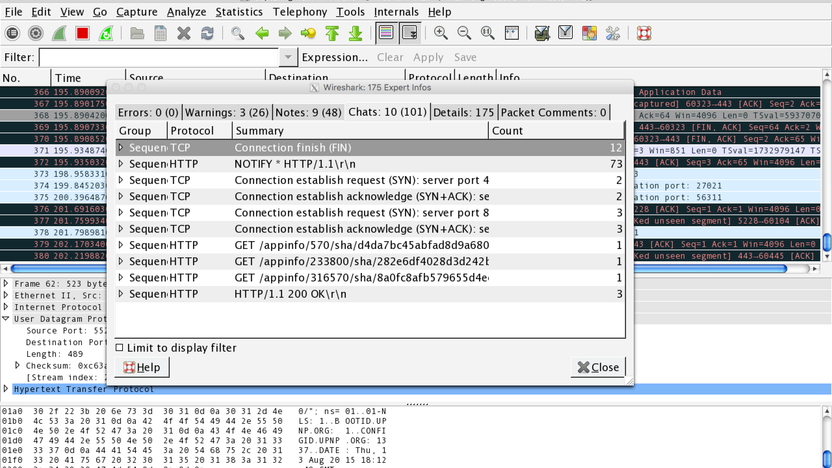This screenshot has height=468, width=832.
Task: Start a new capture with shark fin icon
Action: point(59,33)
